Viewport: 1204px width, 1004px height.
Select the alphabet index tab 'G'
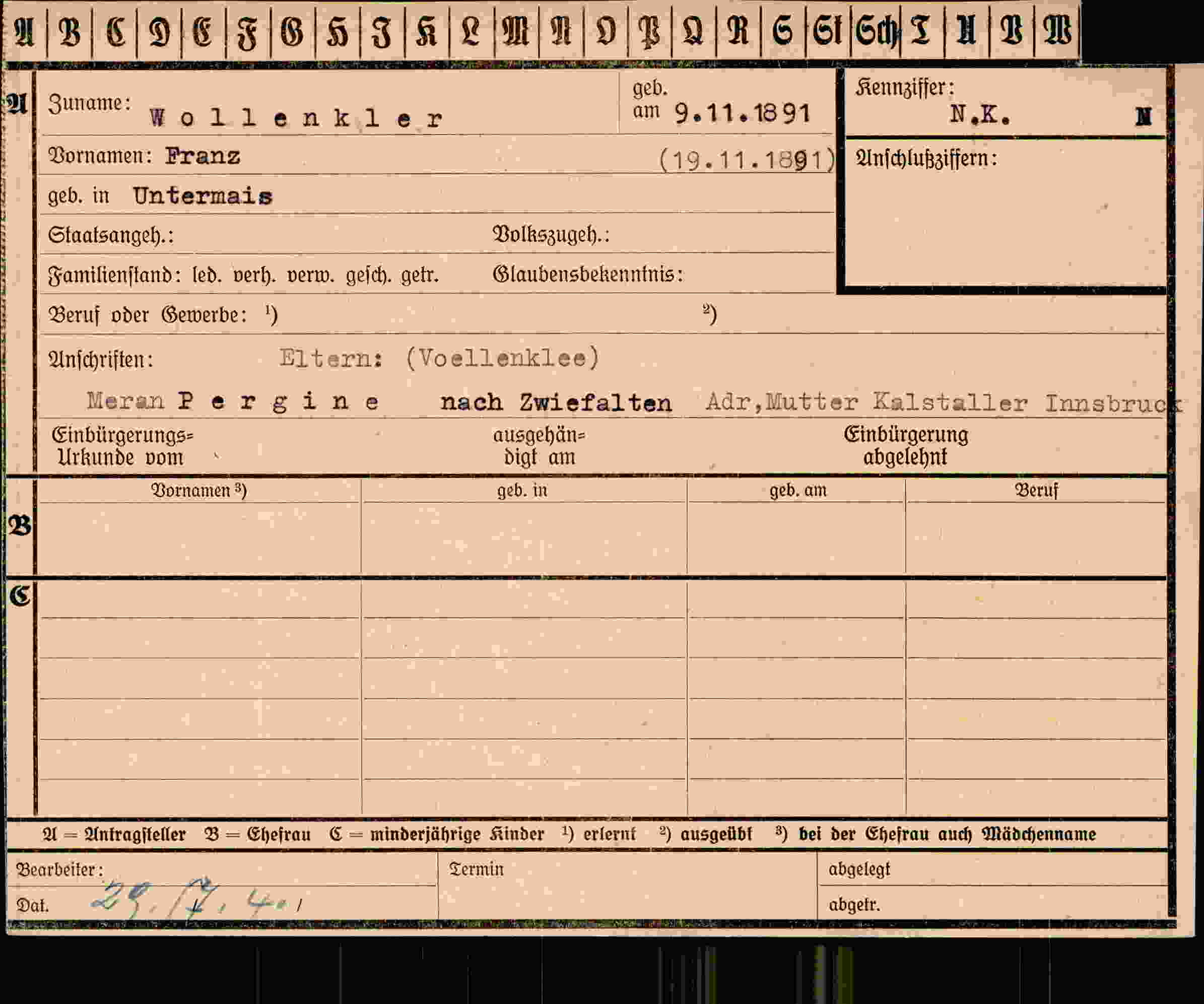tap(292, 30)
